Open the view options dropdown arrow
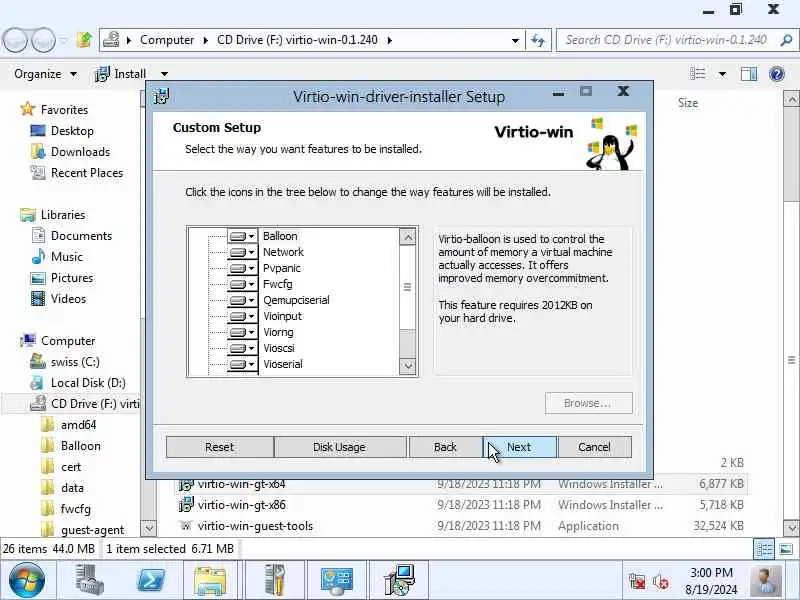The width and height of the screenshot is (800, 600). (722, 74)
